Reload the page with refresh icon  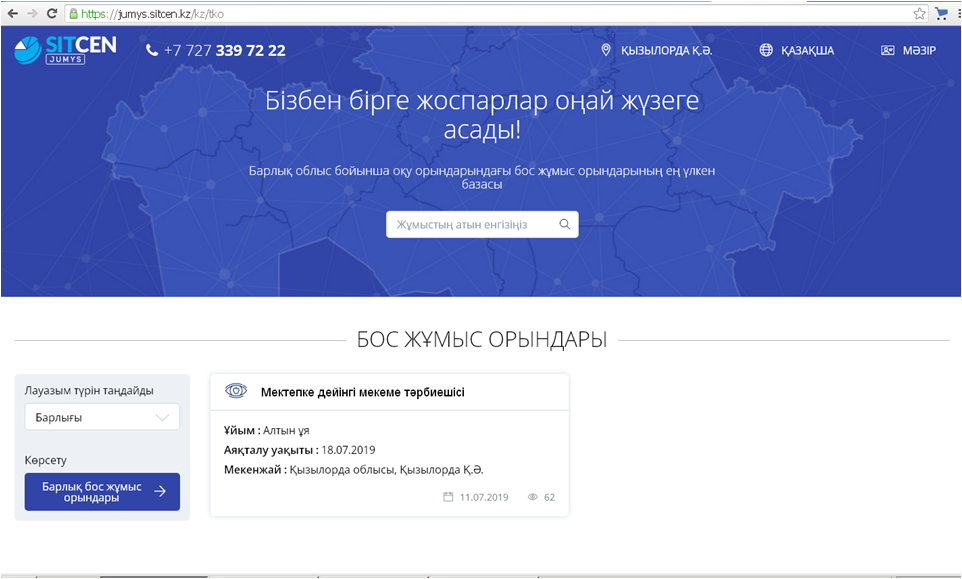coord(52,13)
